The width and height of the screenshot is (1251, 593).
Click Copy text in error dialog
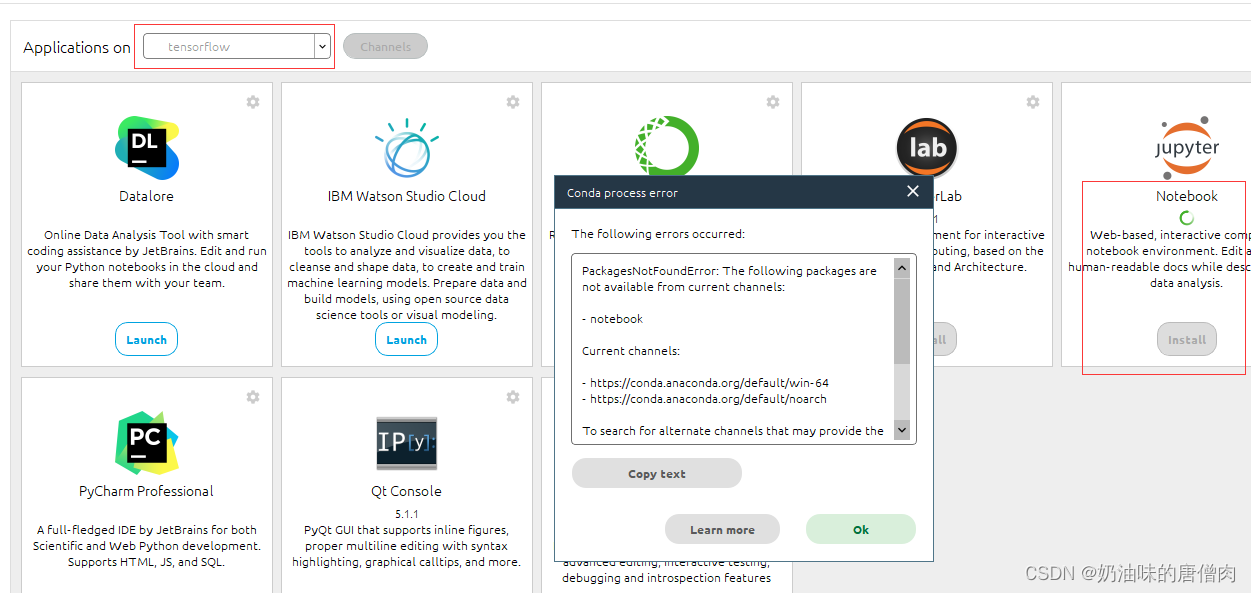(657, 474)
